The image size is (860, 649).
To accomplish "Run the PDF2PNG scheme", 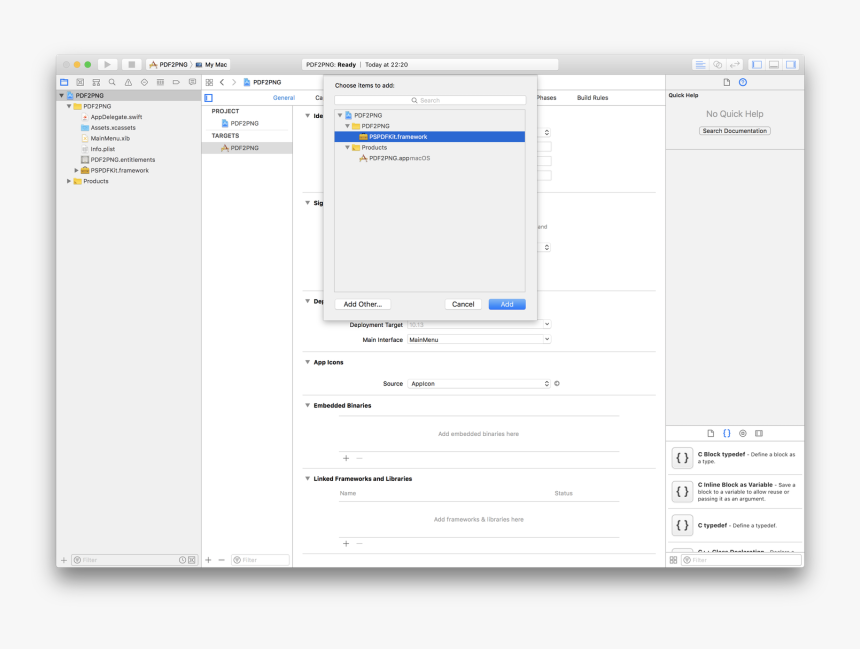I will [107, 63].
